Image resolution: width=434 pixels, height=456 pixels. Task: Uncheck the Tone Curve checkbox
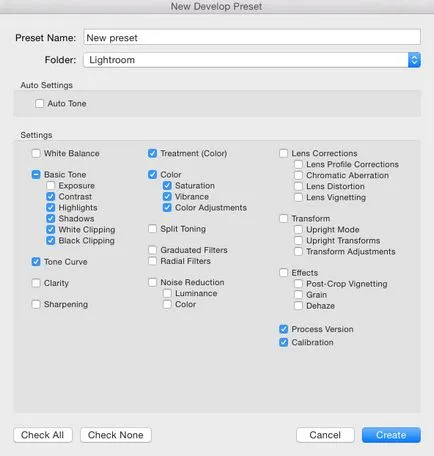(36, 262)
